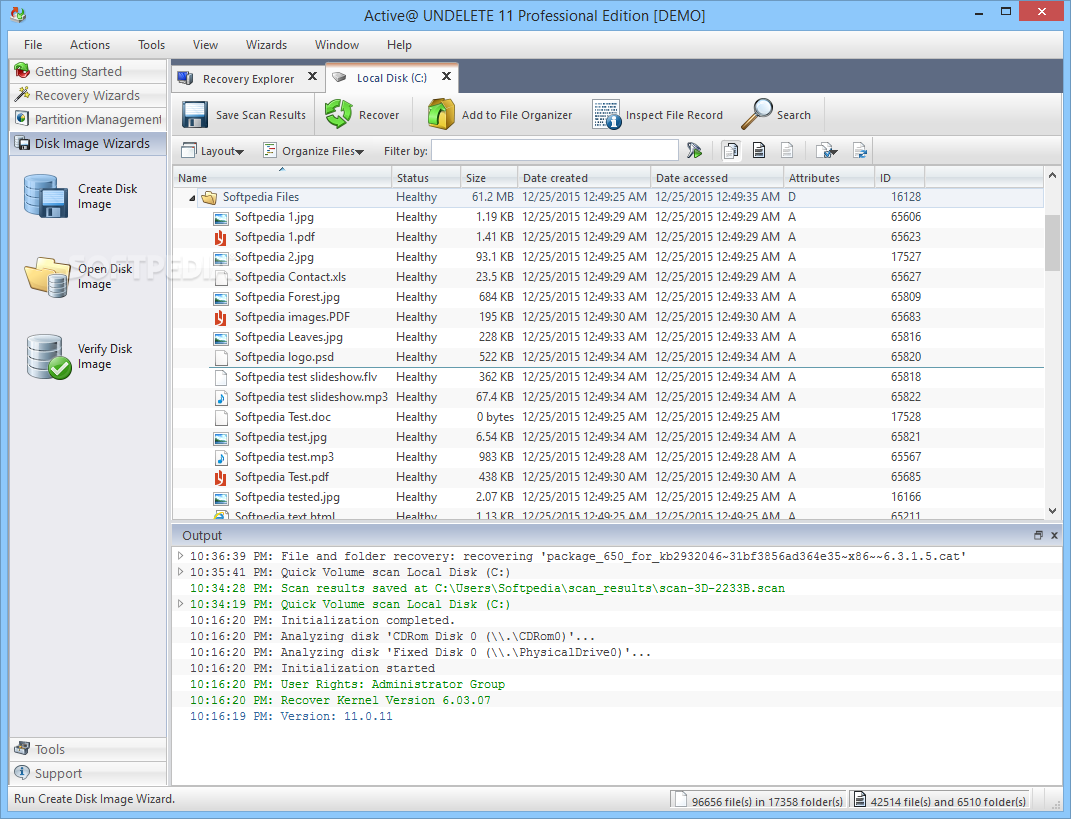Image resolution: width=1071 pixels, height=819 pixels.
Task: Select the Local Disk (C:) tab
Action: pyautogui.click(x=391, y=78)
